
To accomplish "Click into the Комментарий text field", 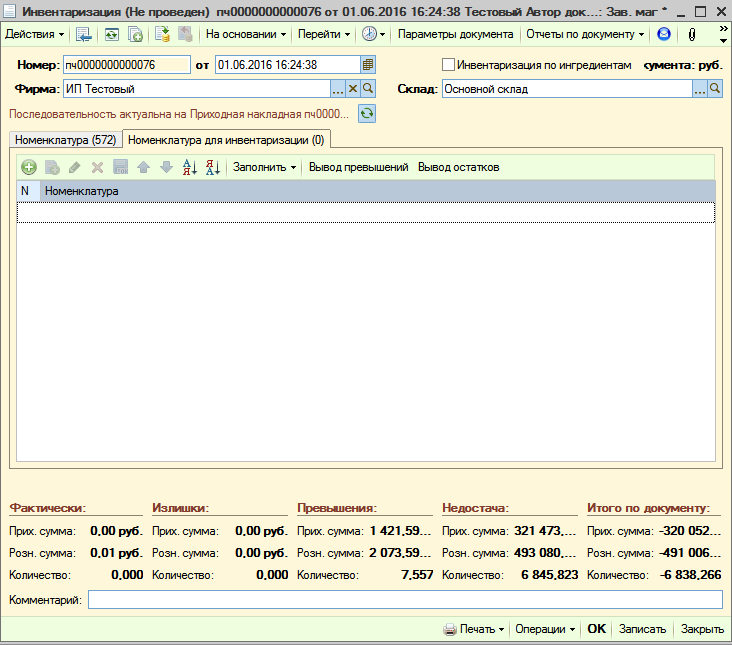I will (405, 600).
